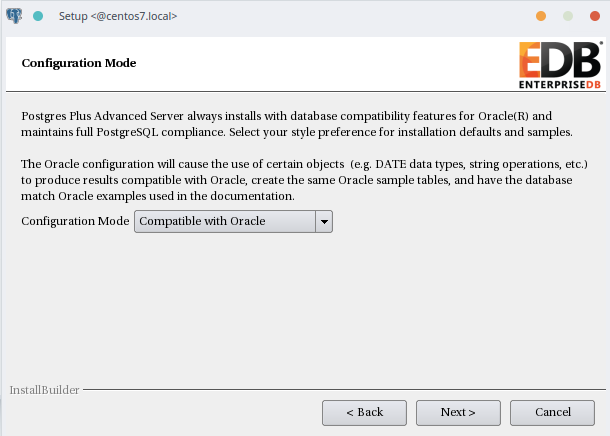Click the InstallBuilder label
This screenshot has width=610, height=436.
click(x=44, y=390)
